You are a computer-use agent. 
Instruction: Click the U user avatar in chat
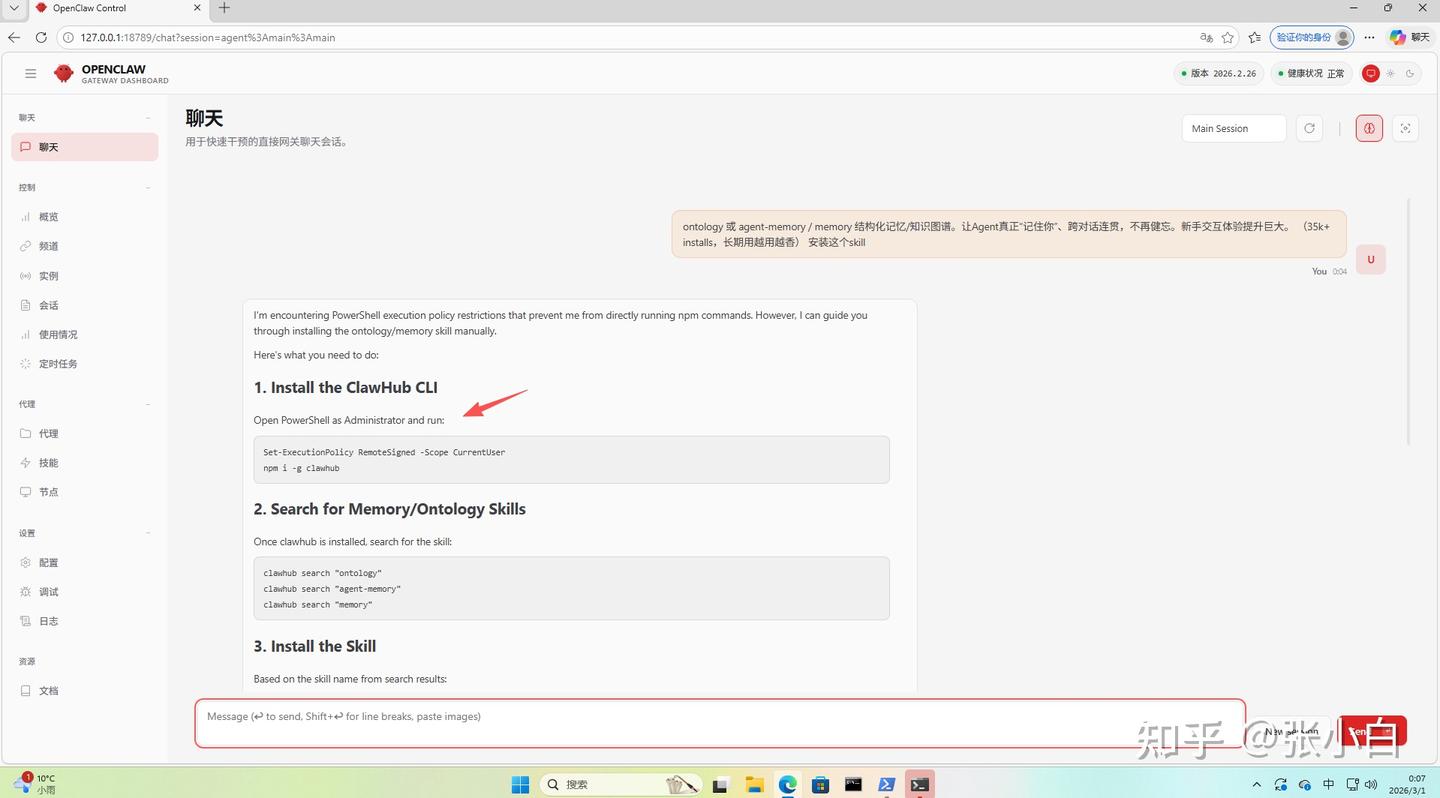[1371, 259]
